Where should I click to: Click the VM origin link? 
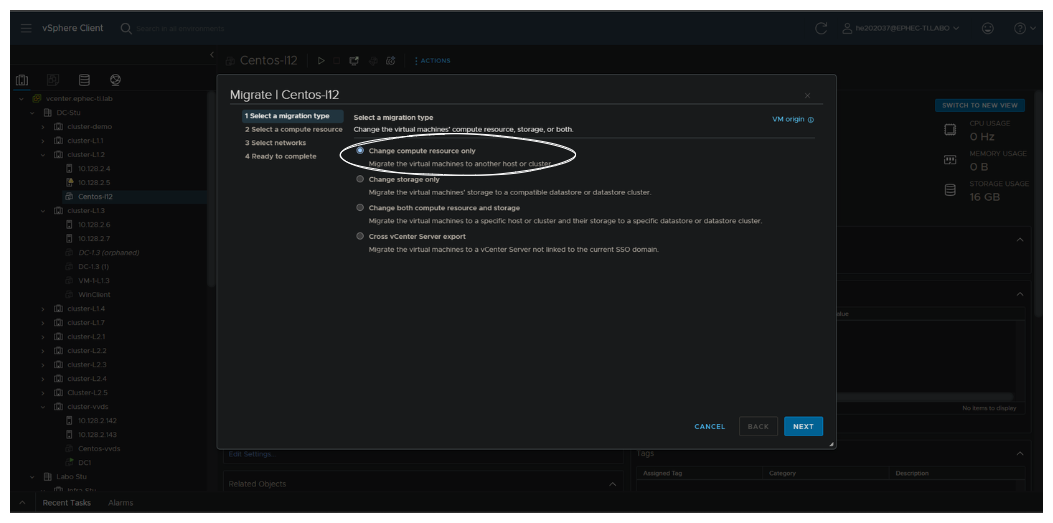788,120
